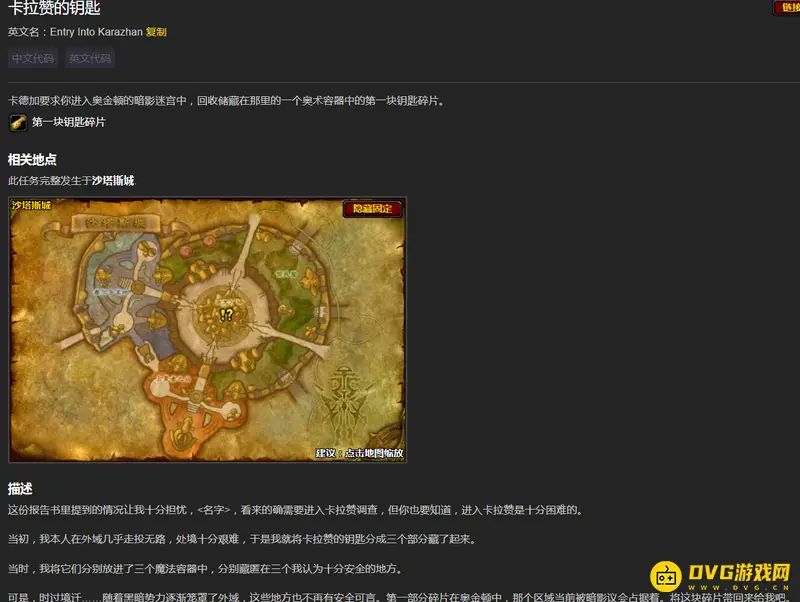Select the 中文代码 tab button
Viewport: 800px width, 602px height.
coord(33,58)
